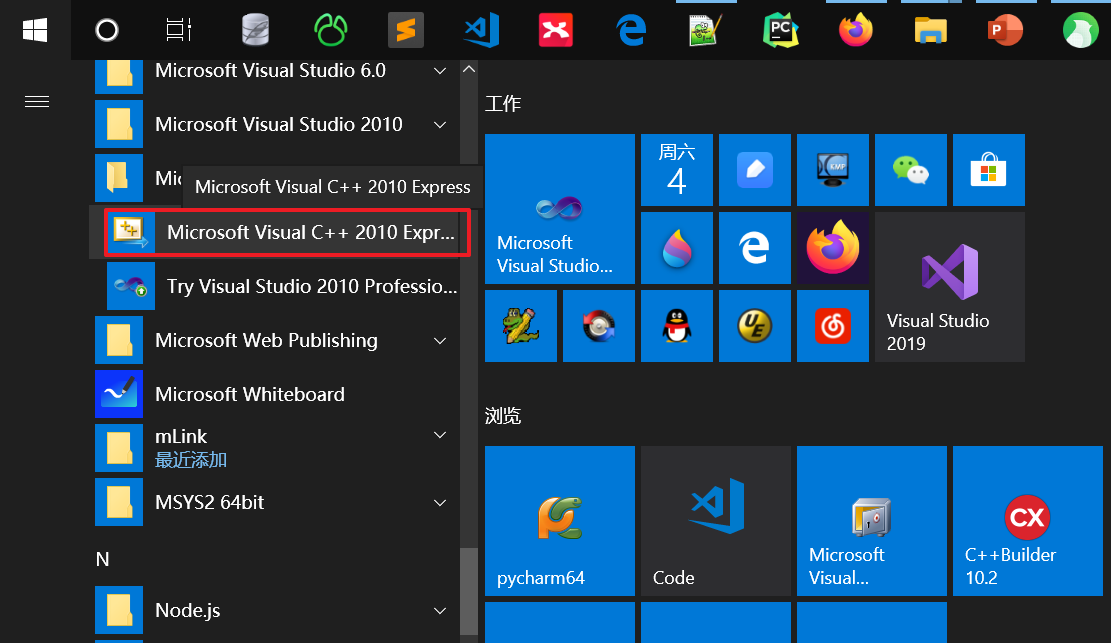
Task: Open the QQ penguin tile
Action: 677,326
